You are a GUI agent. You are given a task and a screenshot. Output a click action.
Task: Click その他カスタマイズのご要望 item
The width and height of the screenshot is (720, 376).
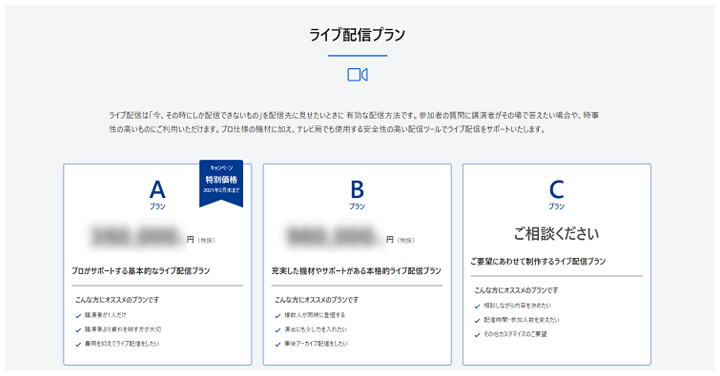pyautogui.click(x=515, y=334)
